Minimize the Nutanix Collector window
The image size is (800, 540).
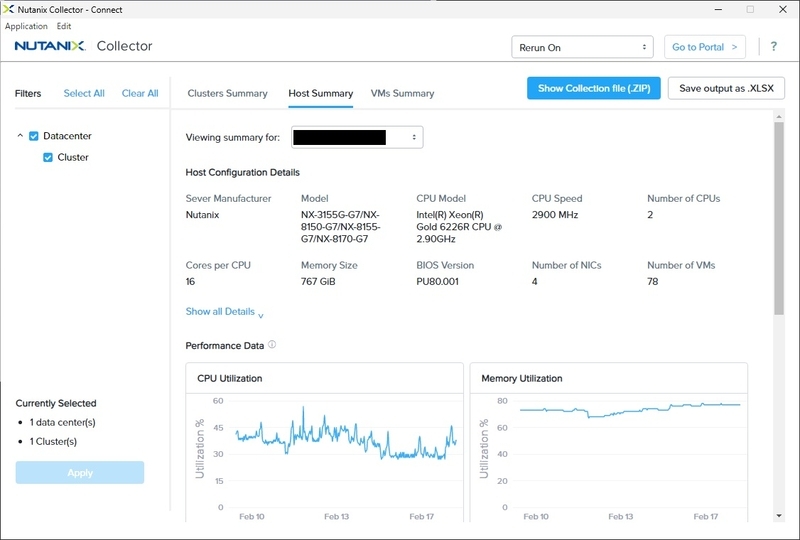tap(718, 9)
